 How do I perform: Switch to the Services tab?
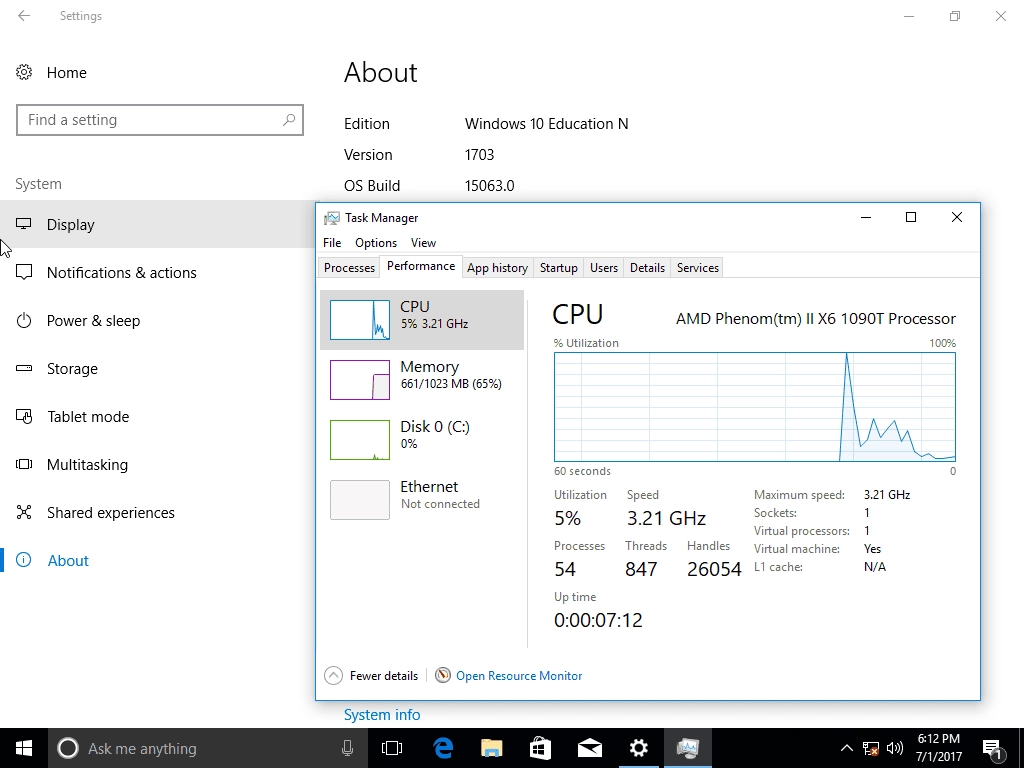(x=697, y=268)
